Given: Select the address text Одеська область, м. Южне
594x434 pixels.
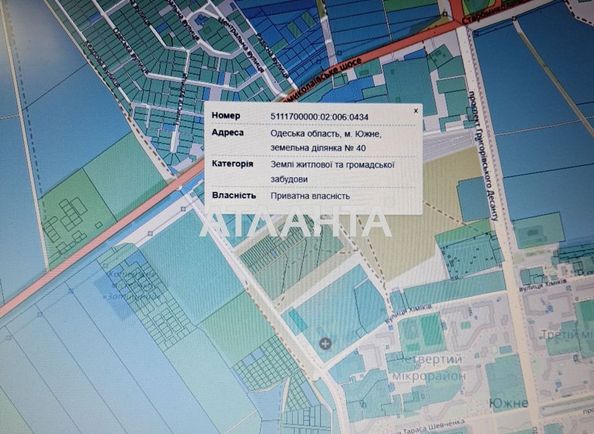Looking at the screenshot, I should [x=326, y=134].
